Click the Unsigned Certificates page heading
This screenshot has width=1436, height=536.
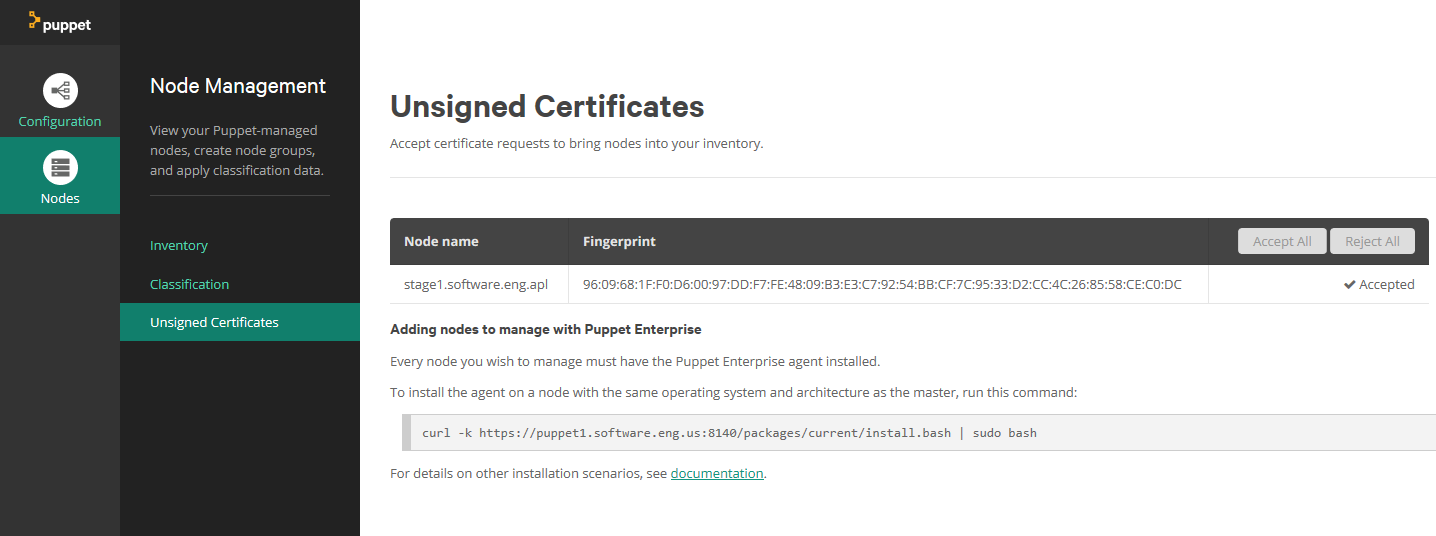pyautogui.click(x=547, y=106)
